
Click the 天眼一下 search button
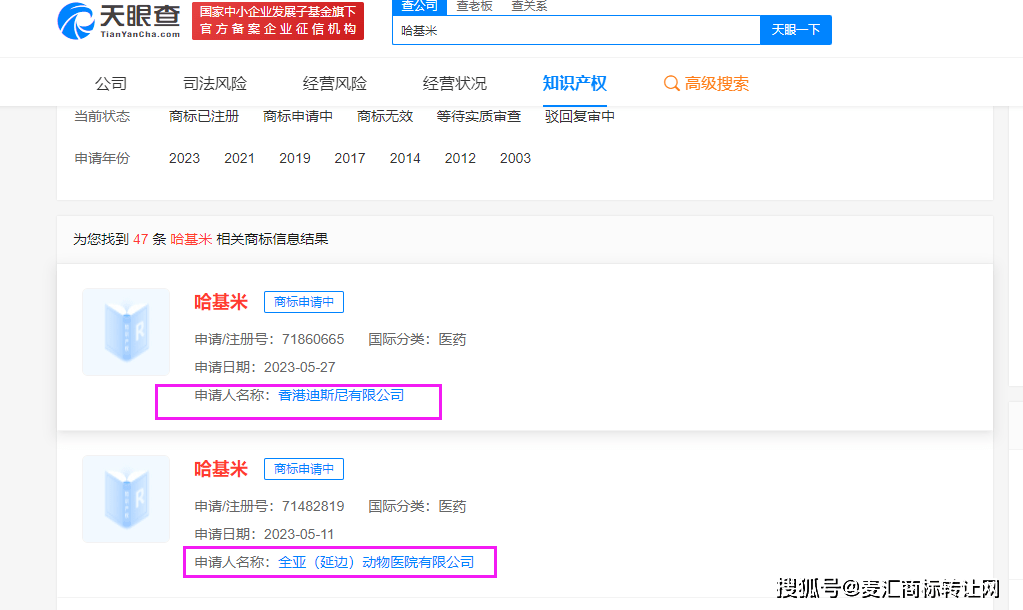795,30
